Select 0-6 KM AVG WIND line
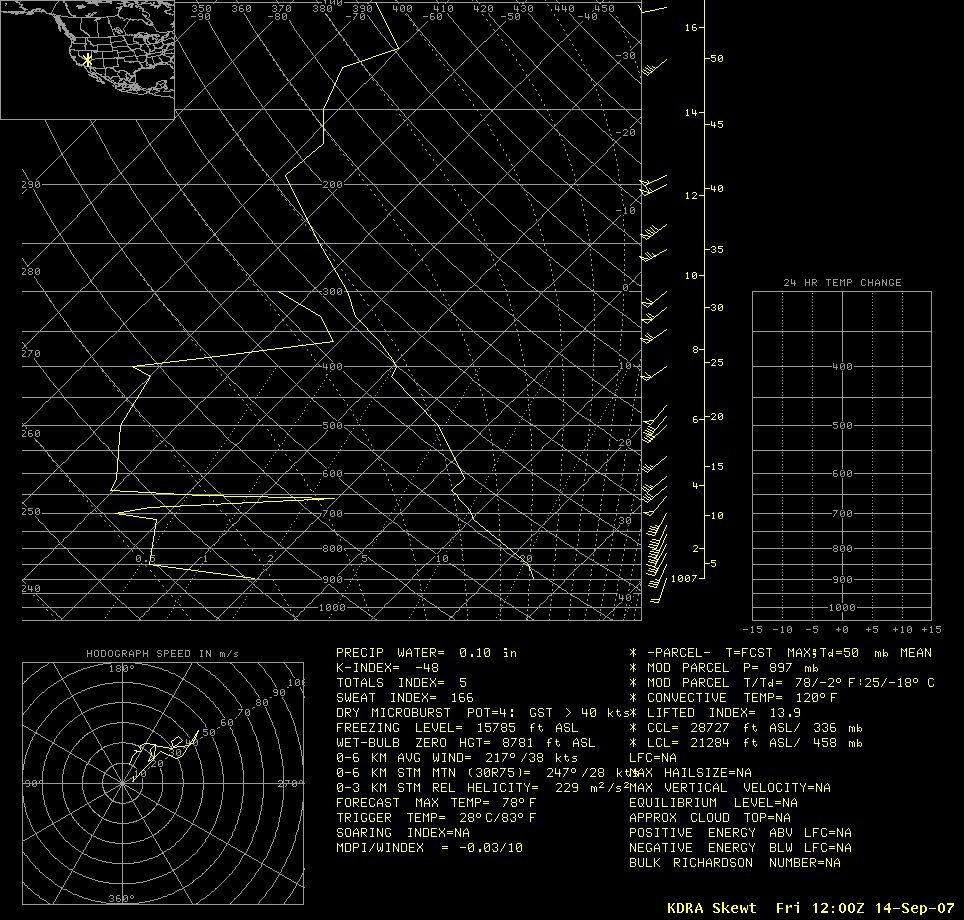This screenshot has width=964, height=920. pyautogui.click(x=457, y=758)
